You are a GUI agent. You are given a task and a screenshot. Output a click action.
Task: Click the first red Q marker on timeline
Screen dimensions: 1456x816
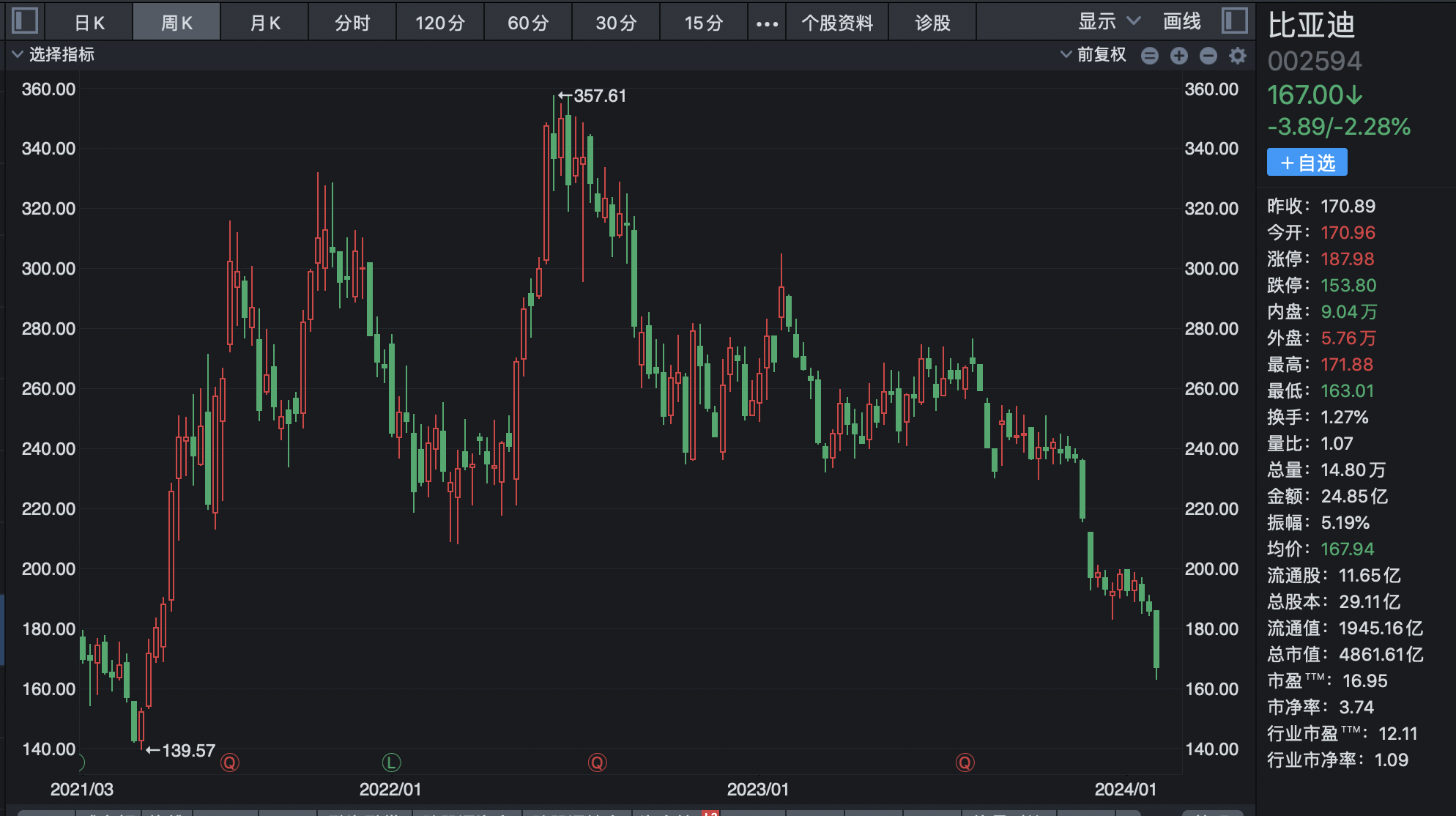coord(230,763)
